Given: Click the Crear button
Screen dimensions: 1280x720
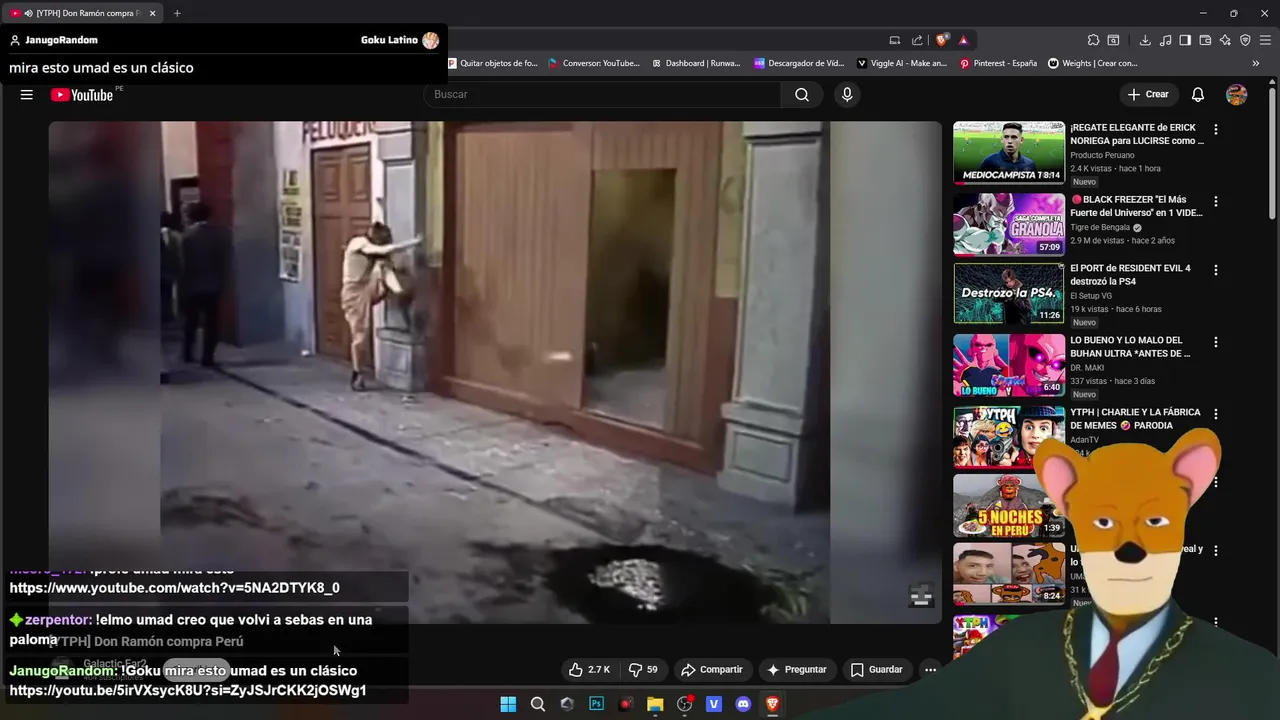Looking at the screenshot, I should tap(1148, 95).
